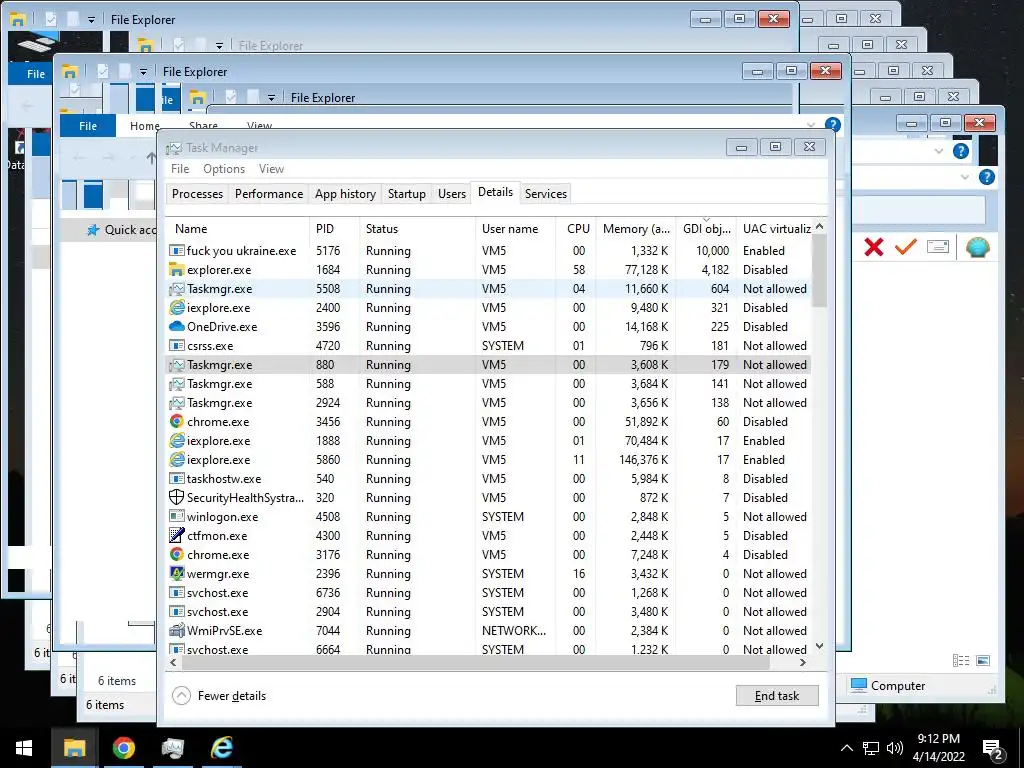Open Home tab in File Explorer
Viewport: 1024px width, 768px height.
pos(144,126)
